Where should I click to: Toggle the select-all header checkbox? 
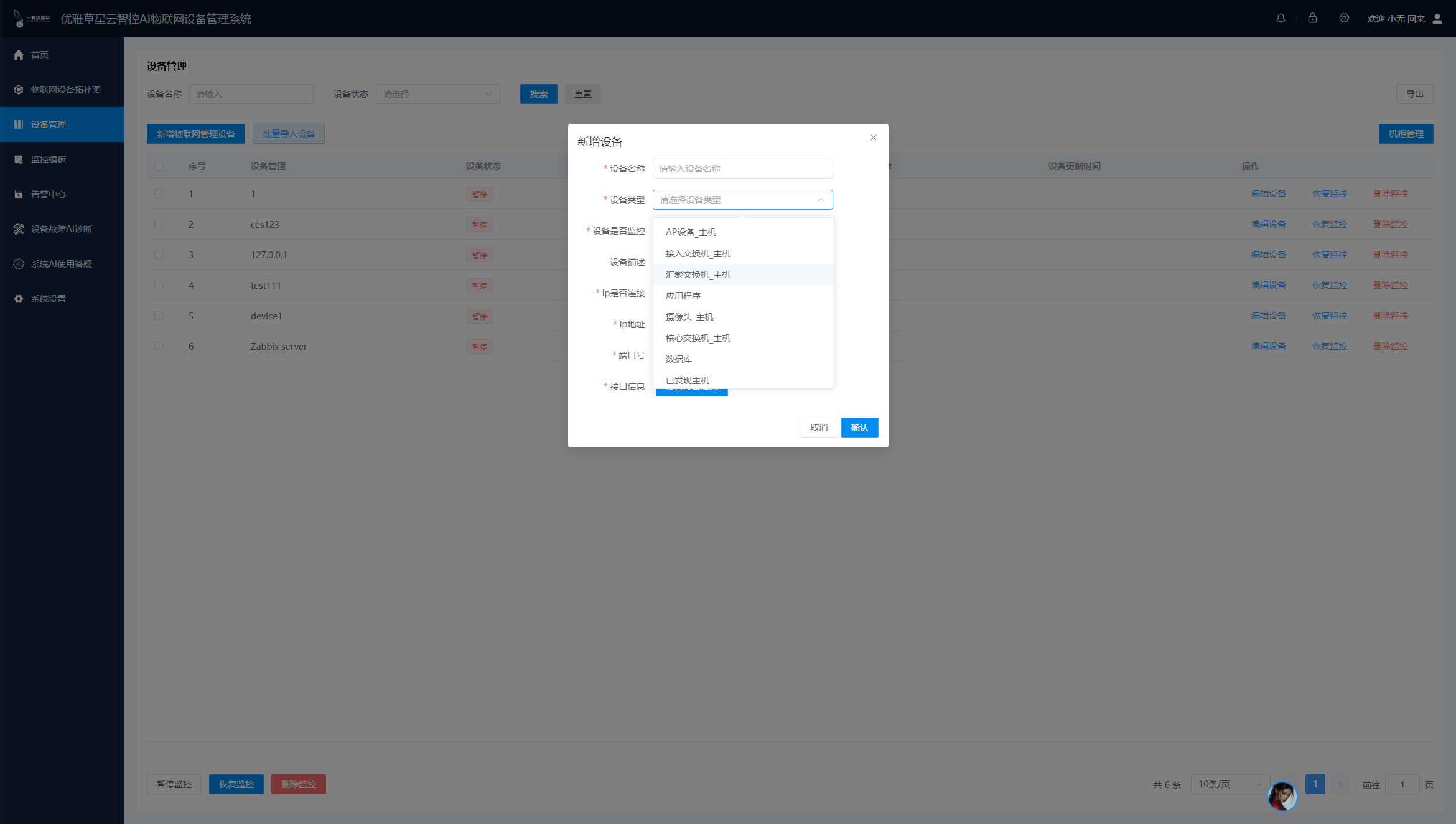click(159, 166)
